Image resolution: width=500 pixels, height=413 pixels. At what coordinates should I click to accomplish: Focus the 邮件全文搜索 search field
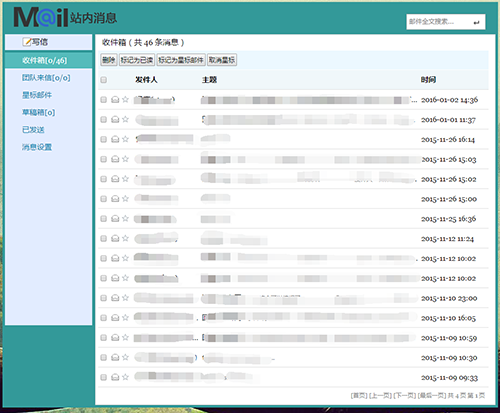(x=439, y=22)
